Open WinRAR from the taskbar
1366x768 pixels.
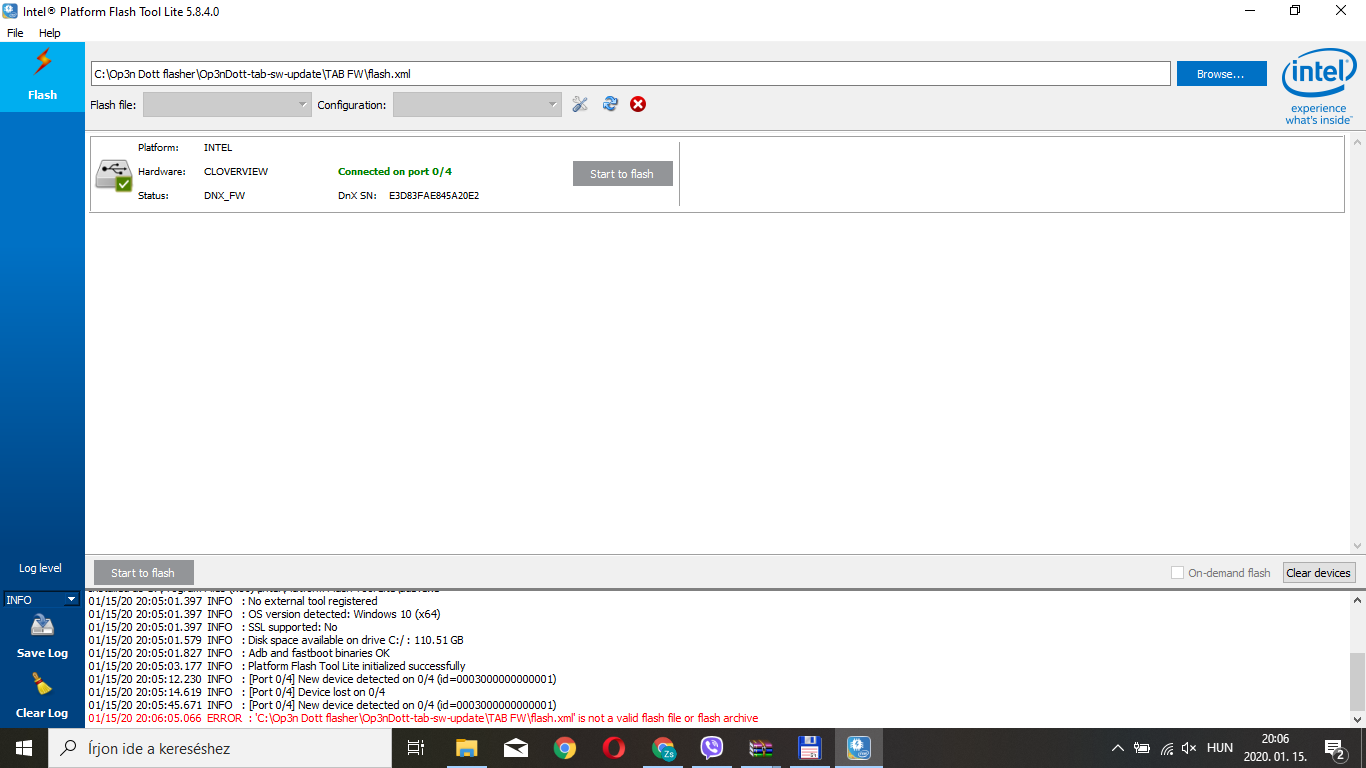click(x=761, y=748)
